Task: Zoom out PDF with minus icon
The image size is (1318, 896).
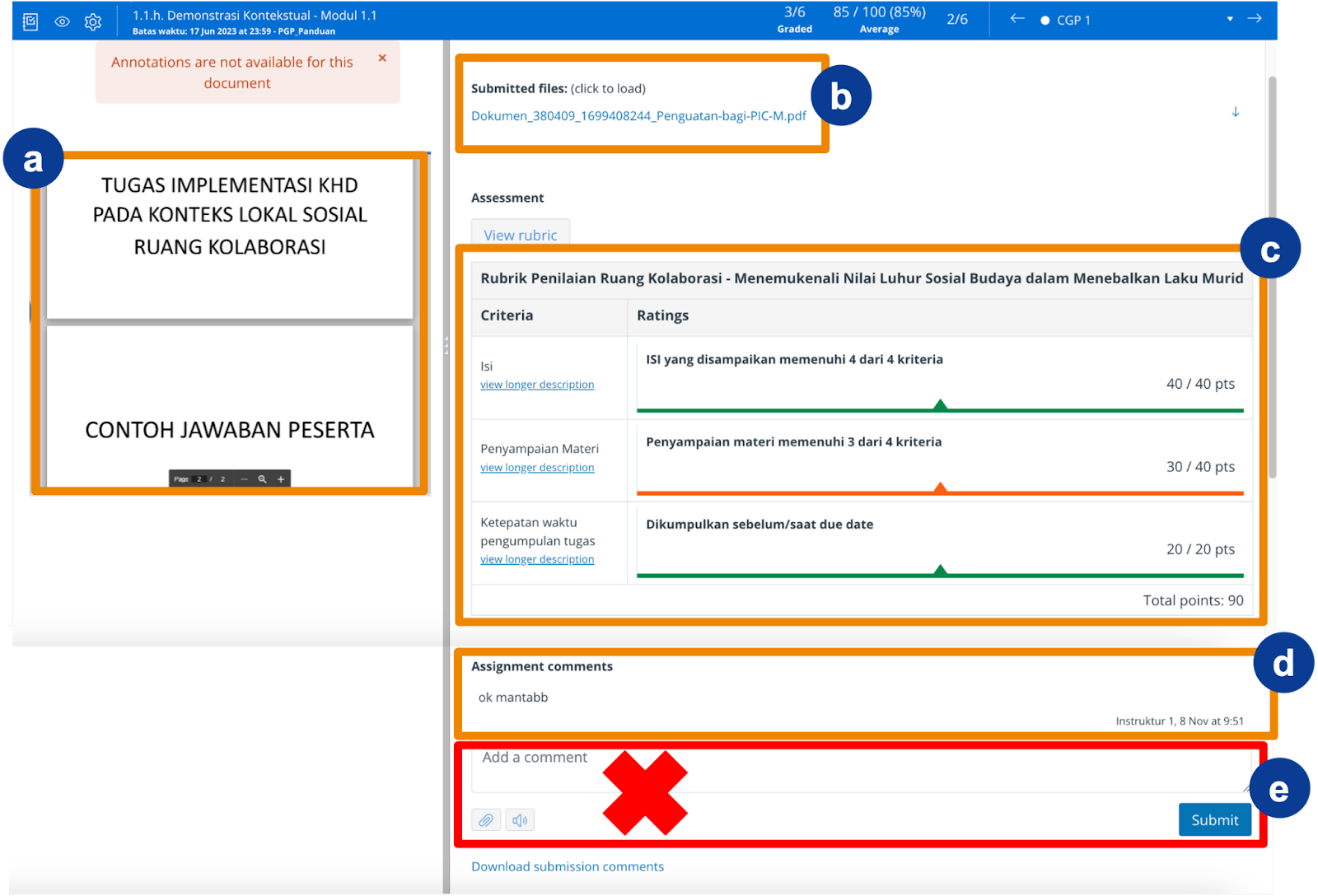Action: pos(244,479)
